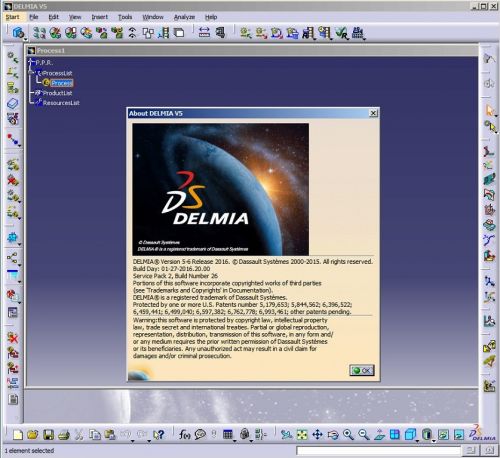Click the Shading render style cylinder icon
The height and width of the screenshot is (458, 500).
click(x=427, y=434)
